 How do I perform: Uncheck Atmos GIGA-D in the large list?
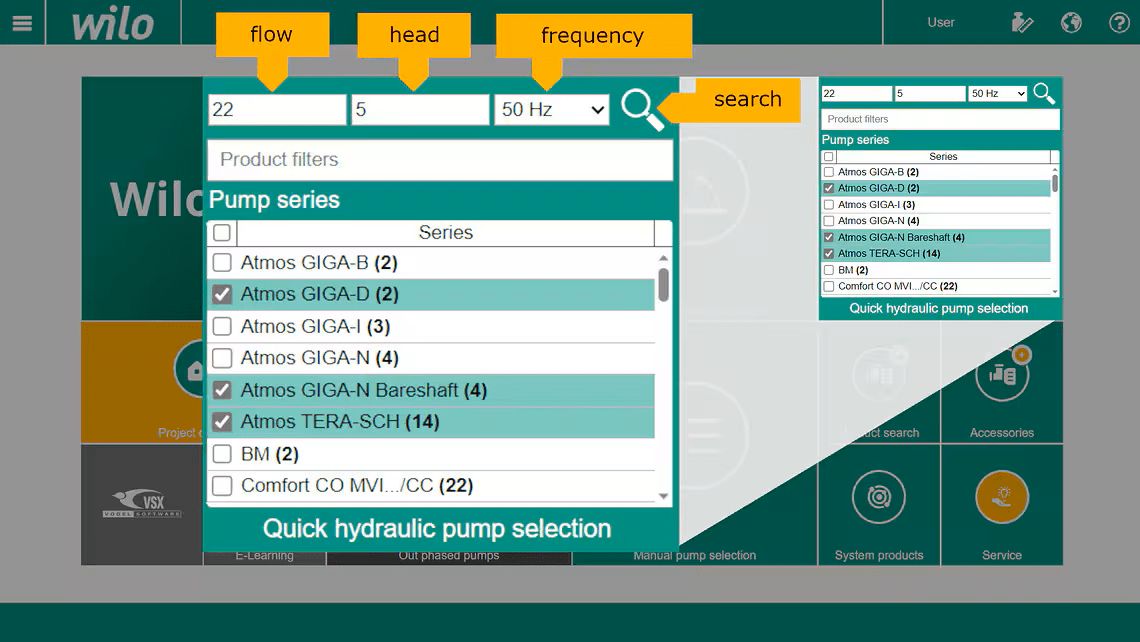tap(222, 295)
